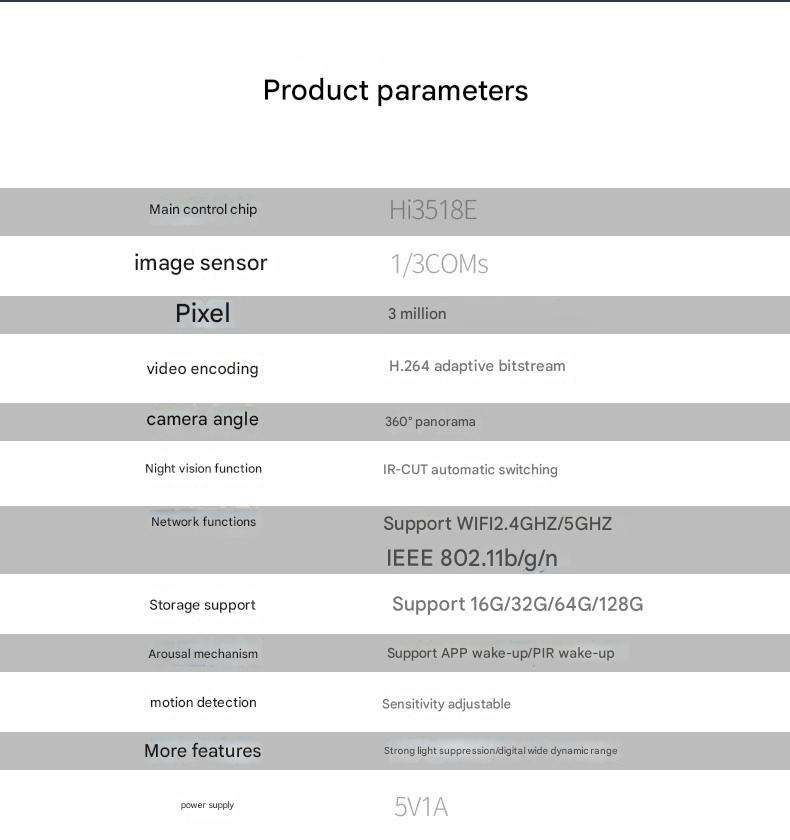Viewport: 790px width, 840px height.
Task: Select the Main control chip label
Action: [203, 209]
